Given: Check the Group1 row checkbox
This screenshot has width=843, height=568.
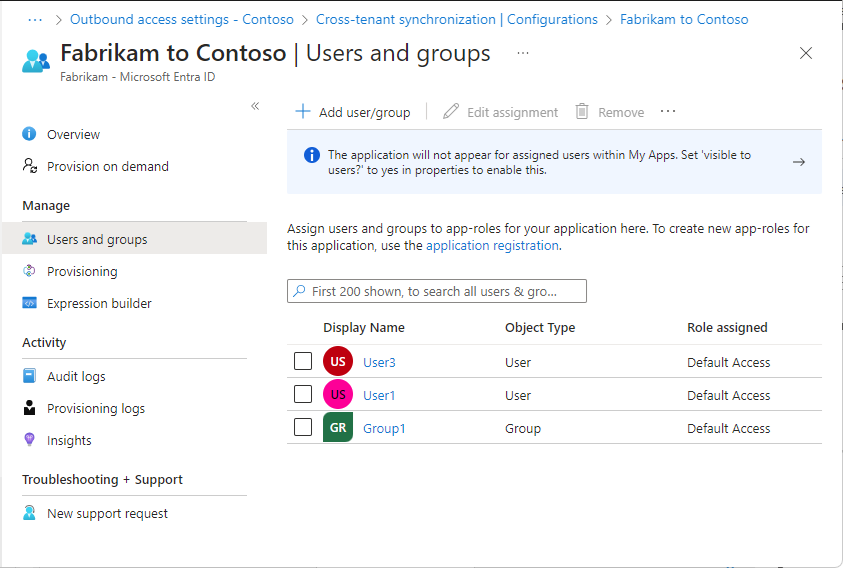Looking at the screenshot, I should click(x=303, y=427).
